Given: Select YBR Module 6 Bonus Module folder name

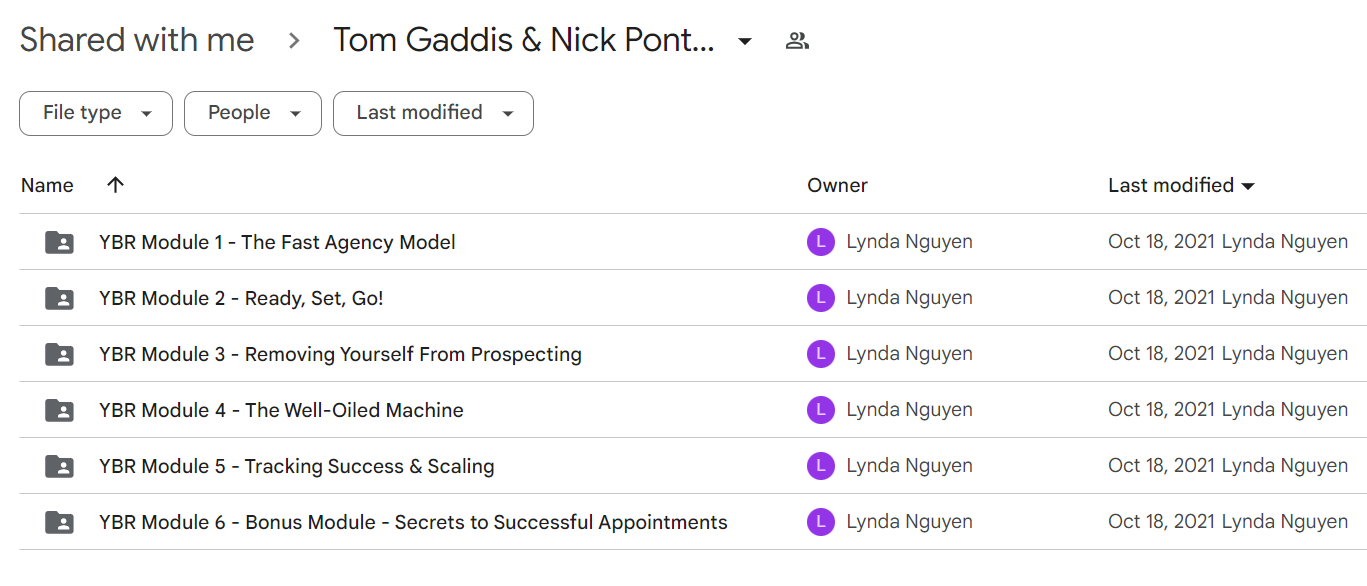Looking at the screenshot, I should tap(413, 522).
